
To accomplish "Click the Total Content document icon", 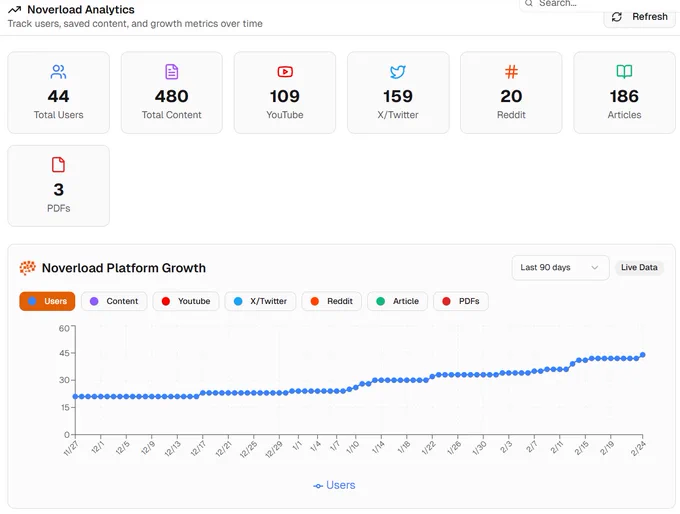I will point(172,72).
